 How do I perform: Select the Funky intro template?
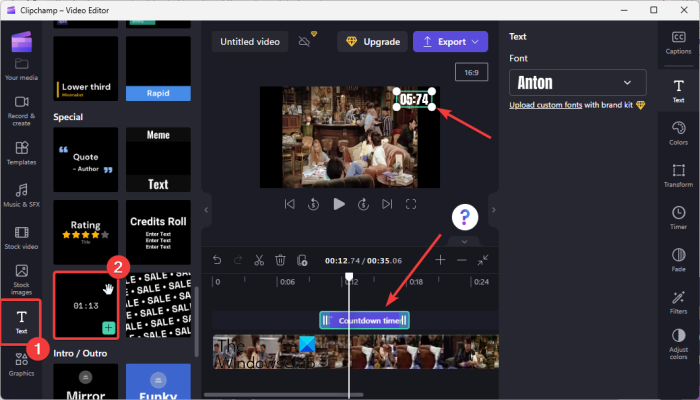click(158, 381)
